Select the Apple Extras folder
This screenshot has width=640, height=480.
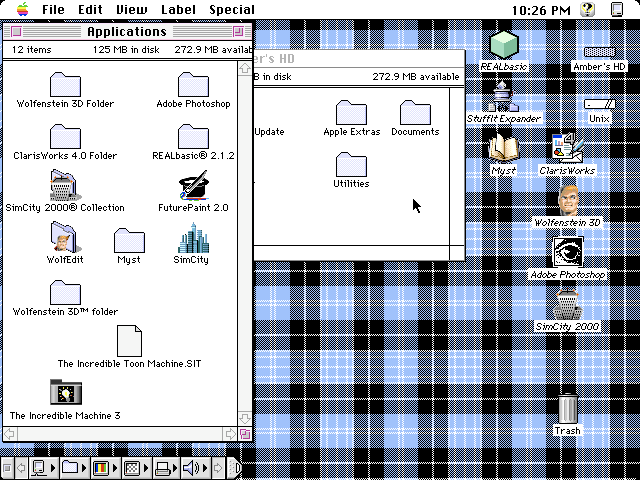pos(351,113)
